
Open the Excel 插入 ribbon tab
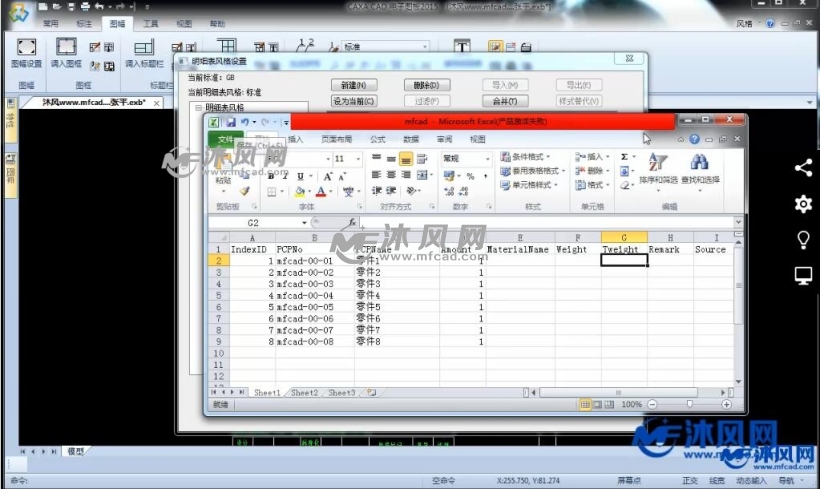[295, 139]
